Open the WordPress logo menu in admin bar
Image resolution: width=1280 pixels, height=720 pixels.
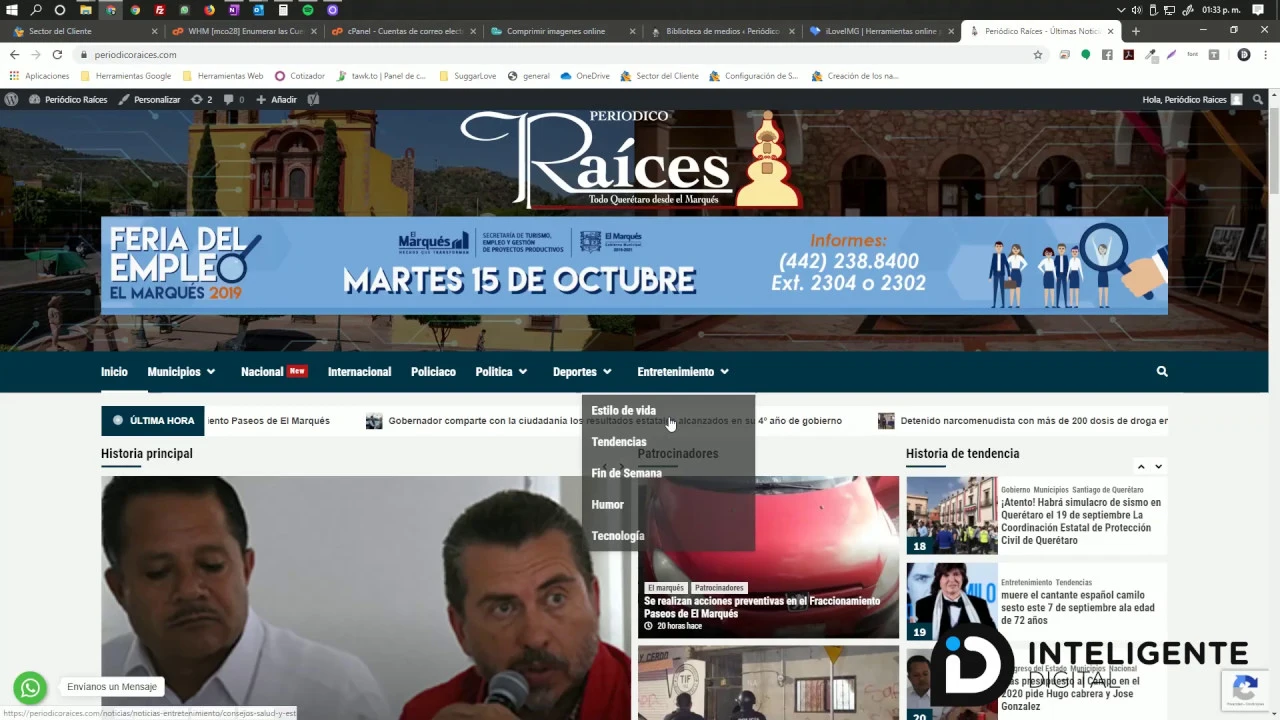pyautogui.click(x=11, y=100)
